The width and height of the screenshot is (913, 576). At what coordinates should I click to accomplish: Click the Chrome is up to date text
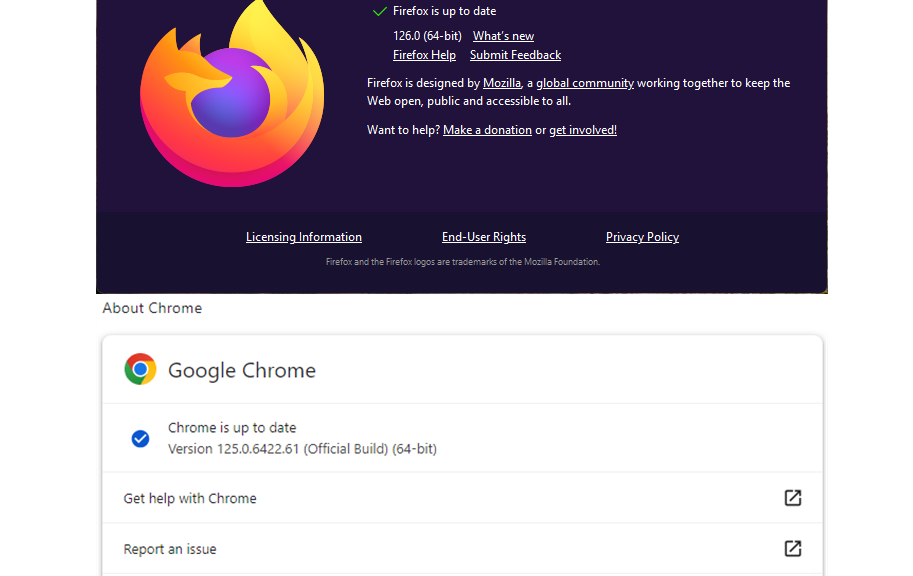tap(232, 428)
